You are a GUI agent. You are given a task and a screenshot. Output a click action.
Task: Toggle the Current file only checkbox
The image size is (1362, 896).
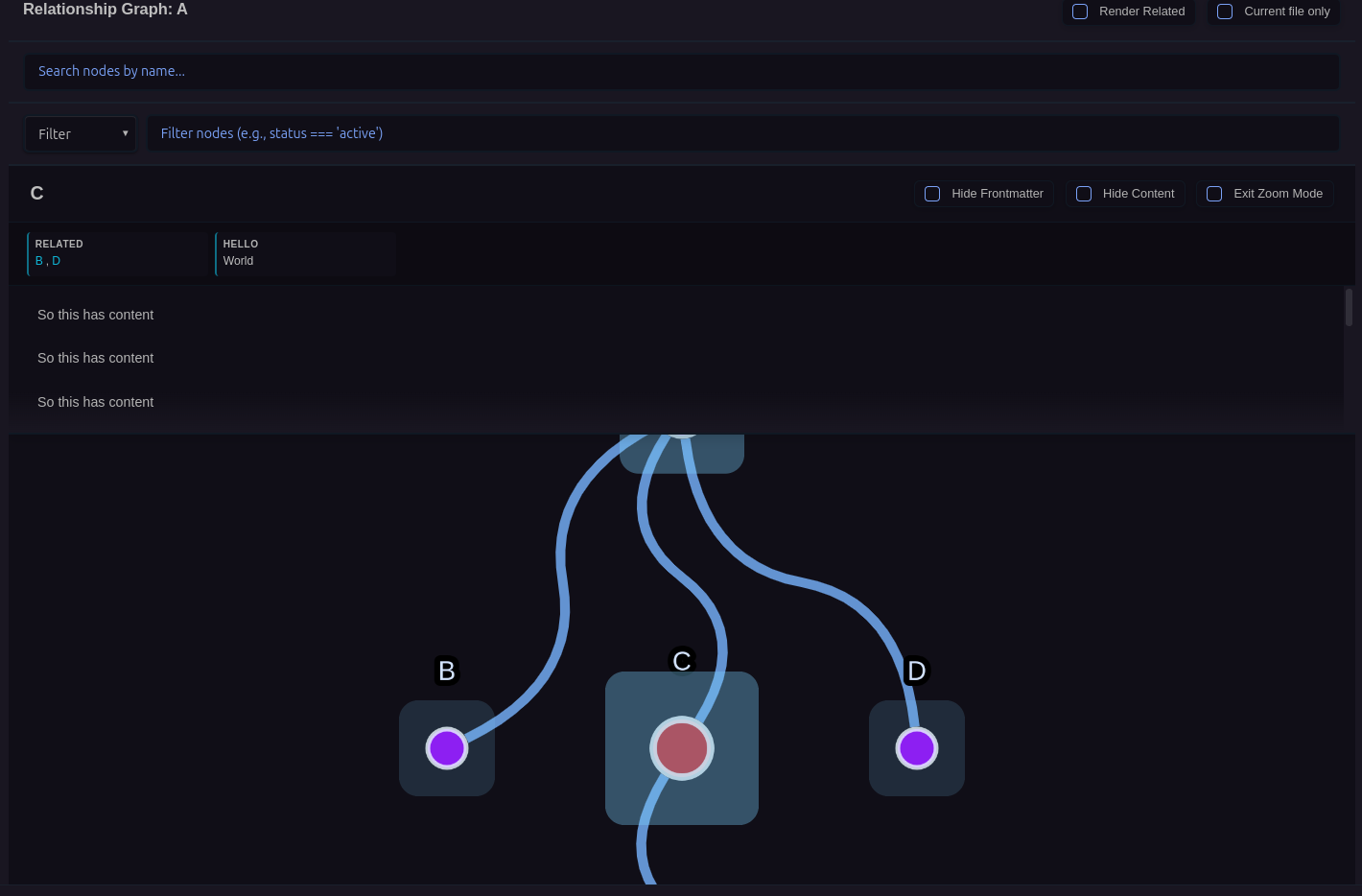(1225, 12)
